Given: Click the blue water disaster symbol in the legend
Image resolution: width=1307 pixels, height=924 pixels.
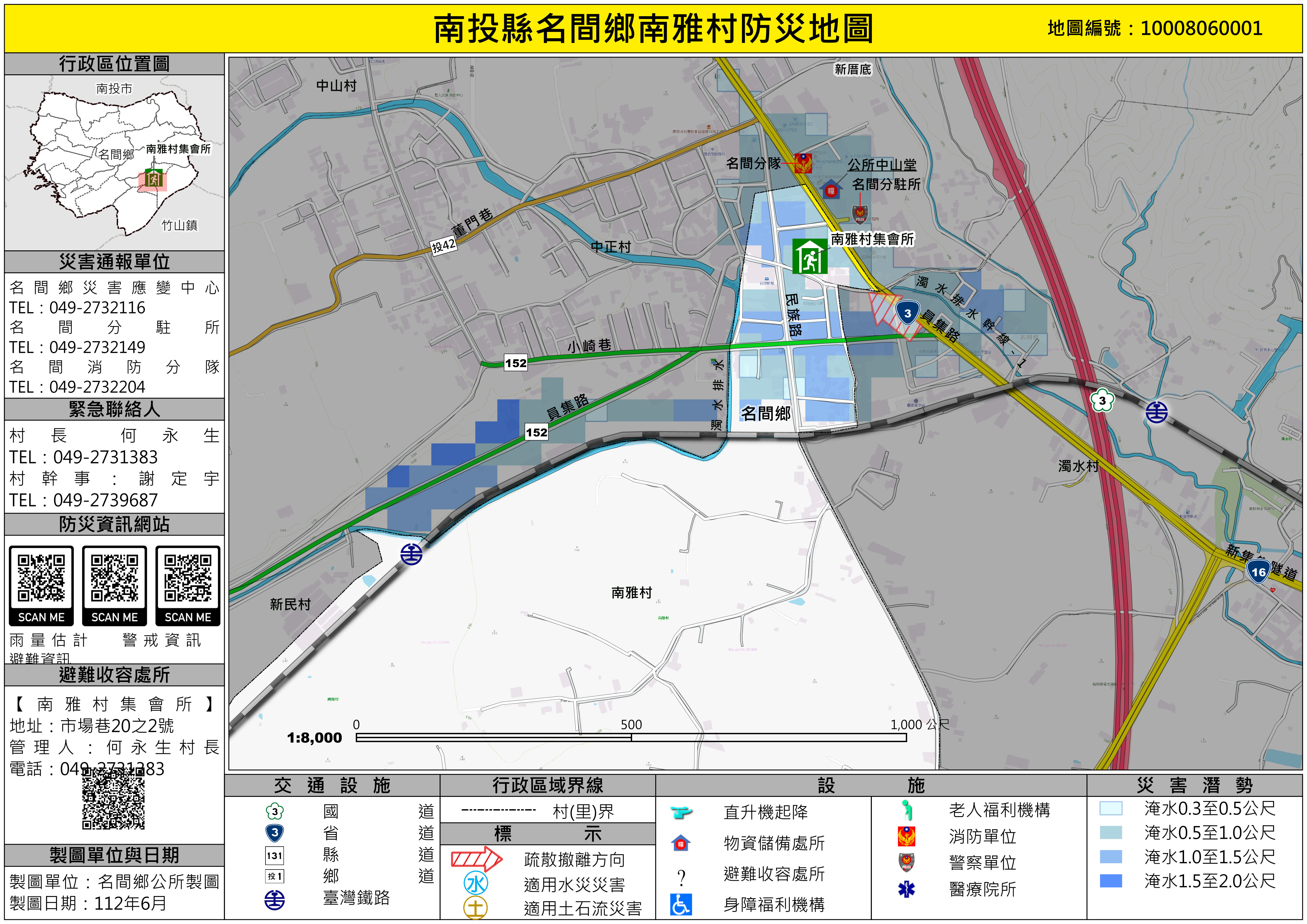Looking at the screenshot, I should (476, 883).
